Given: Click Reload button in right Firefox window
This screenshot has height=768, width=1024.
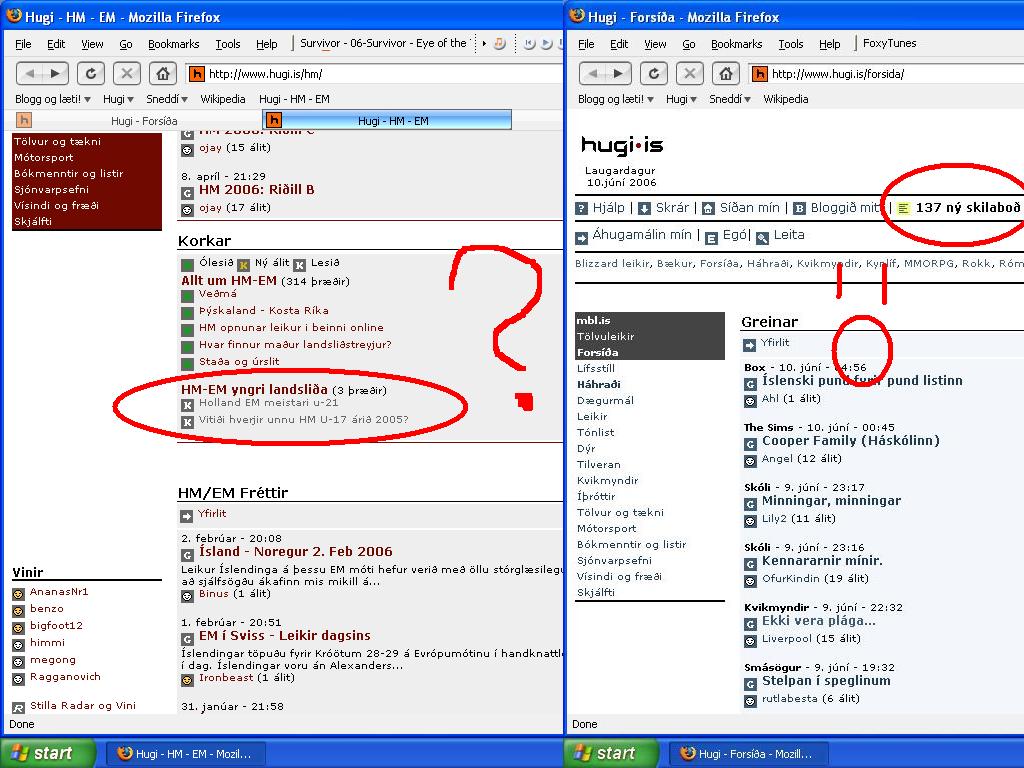Looking at the screenshot, I should [x=654, y=74].
